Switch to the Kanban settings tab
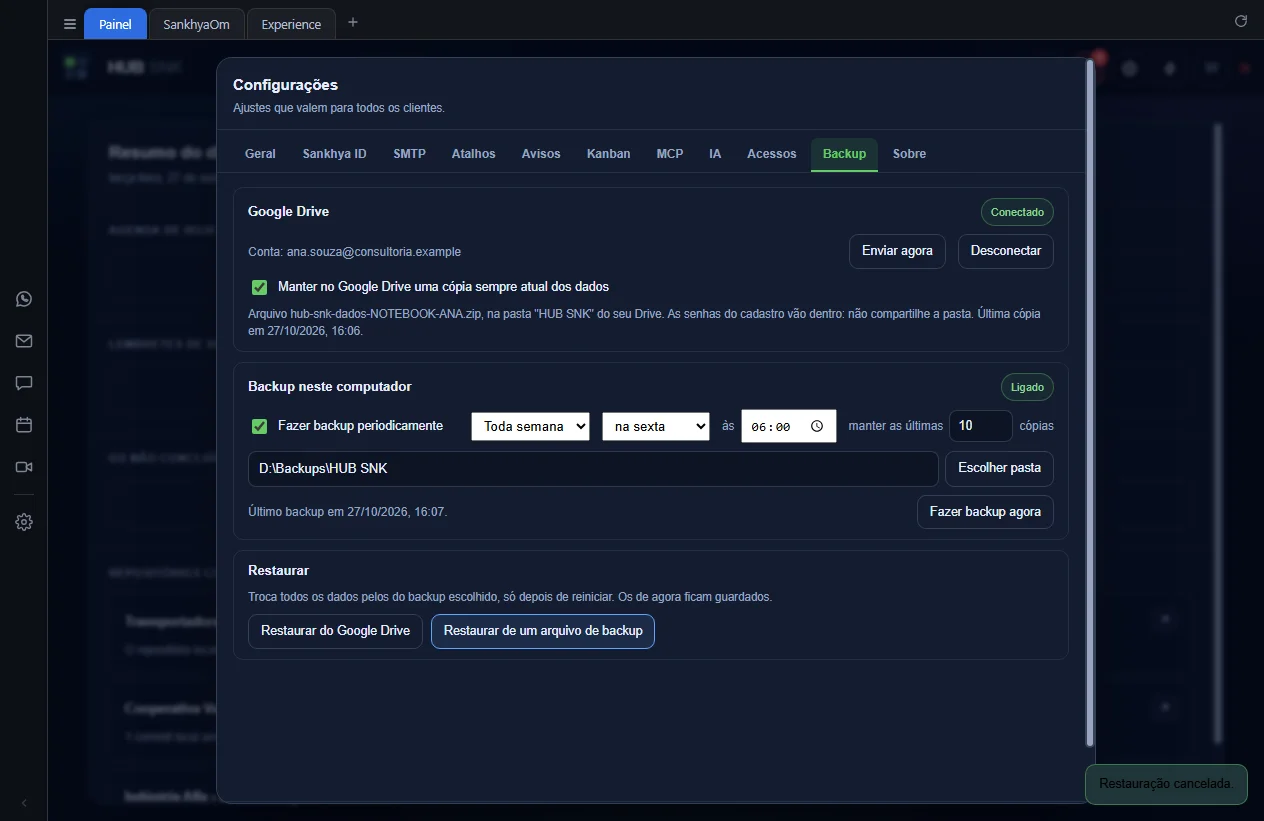This screenshot has width=1264, height=821. pyautogui.click(x=609, y=154)
